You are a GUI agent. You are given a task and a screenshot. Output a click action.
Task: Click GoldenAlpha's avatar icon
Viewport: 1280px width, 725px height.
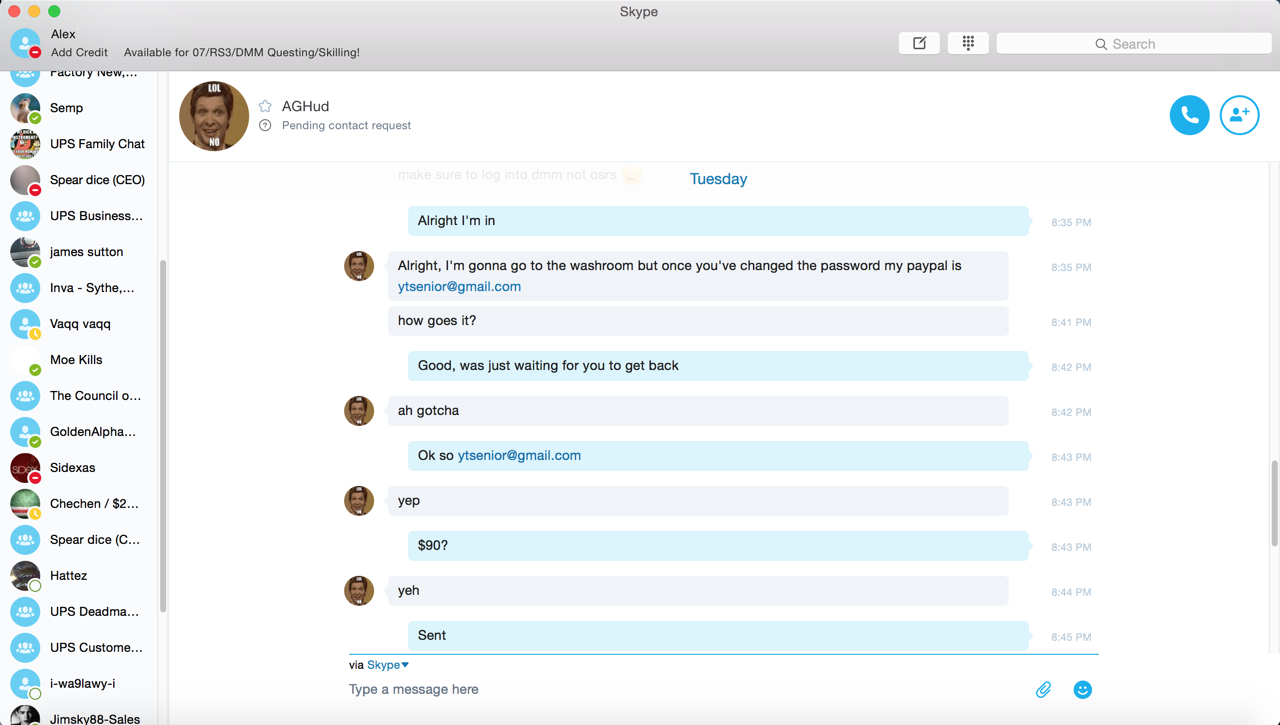point(25,432)
